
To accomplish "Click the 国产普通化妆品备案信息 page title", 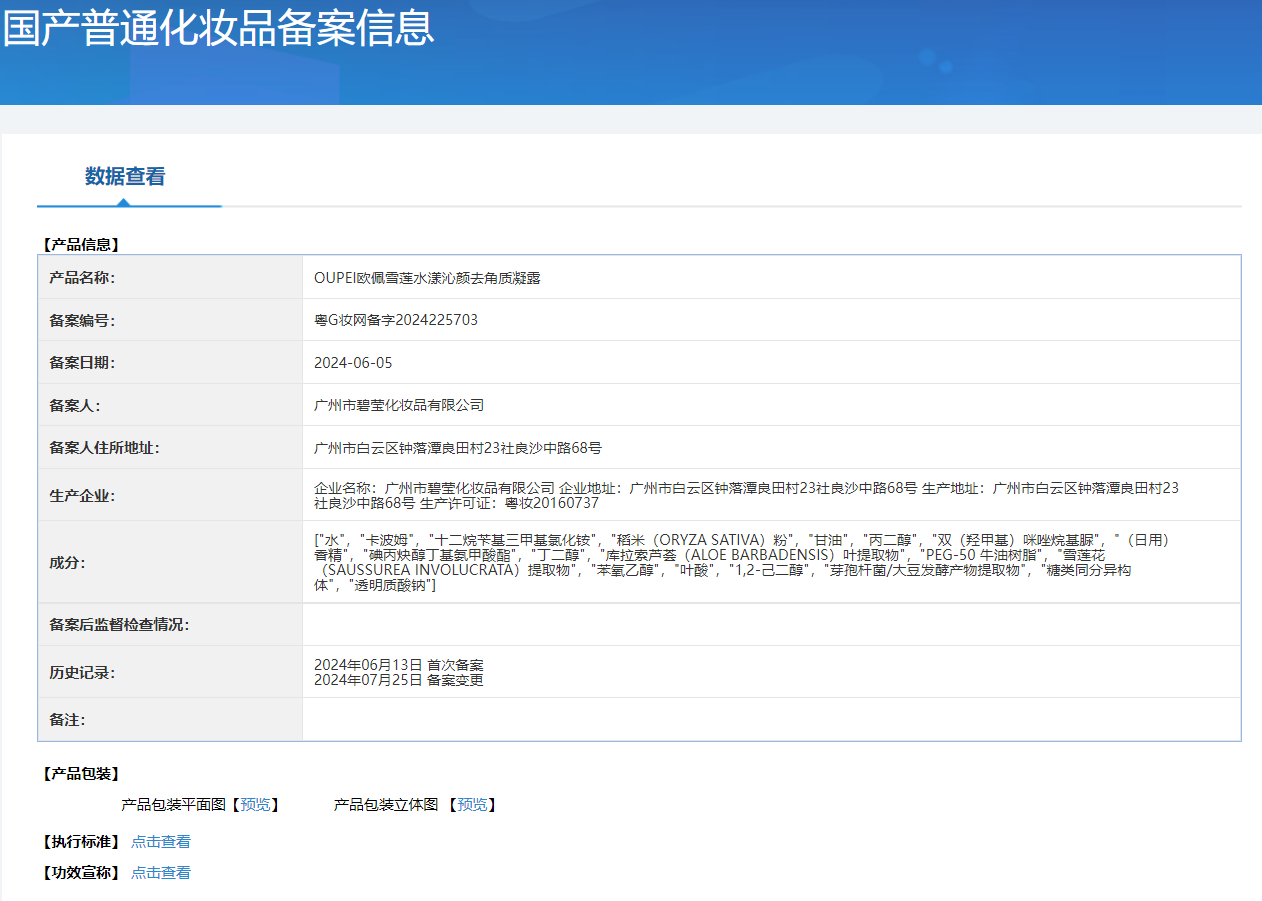I will (x=218, y=28).
